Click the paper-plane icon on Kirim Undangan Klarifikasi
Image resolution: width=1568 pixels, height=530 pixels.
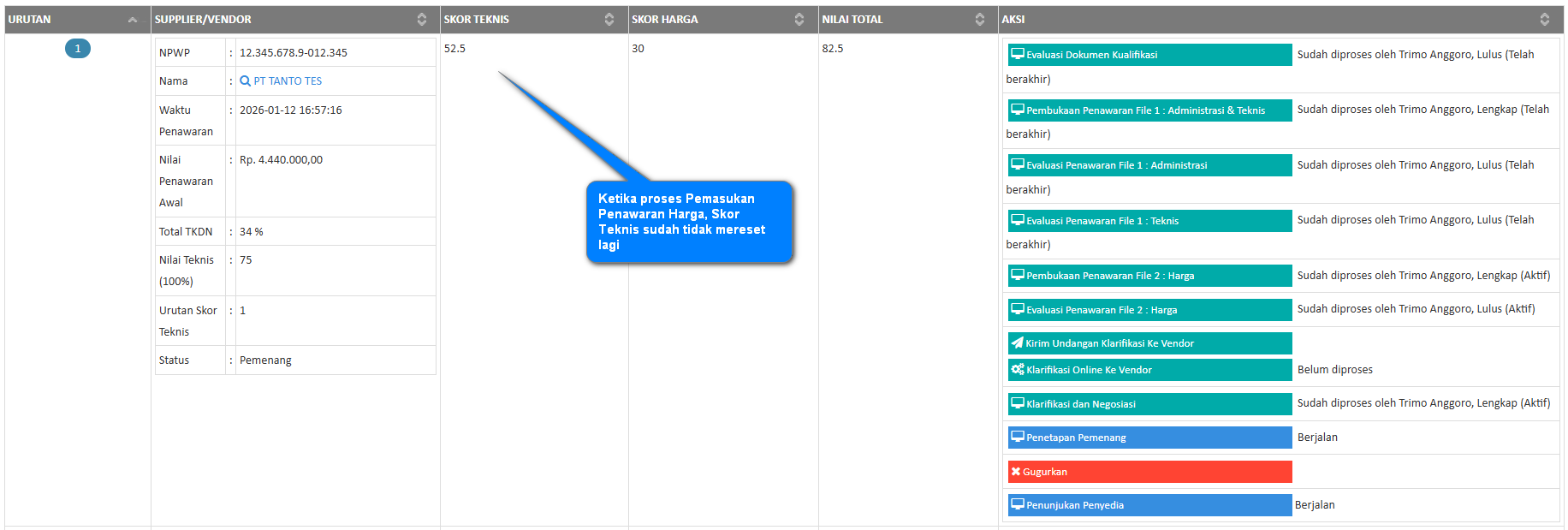[x=1017, y=342]
